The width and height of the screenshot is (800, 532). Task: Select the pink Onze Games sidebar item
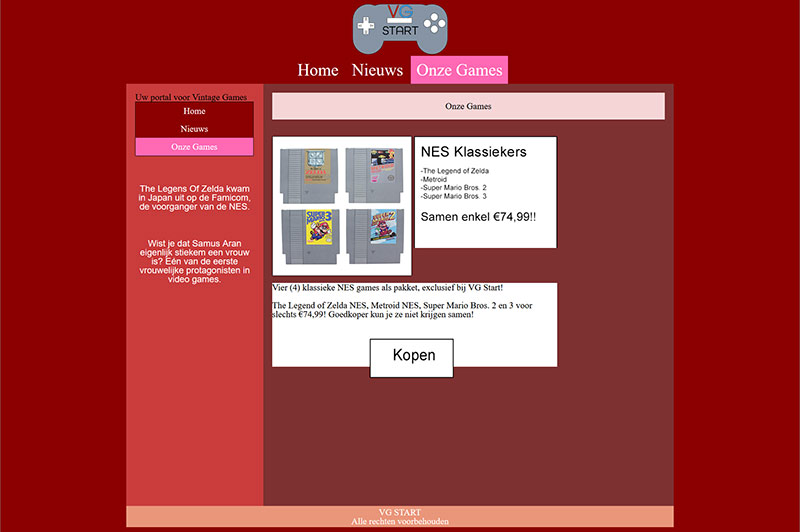pyautogui.click(x=194, y=147)
